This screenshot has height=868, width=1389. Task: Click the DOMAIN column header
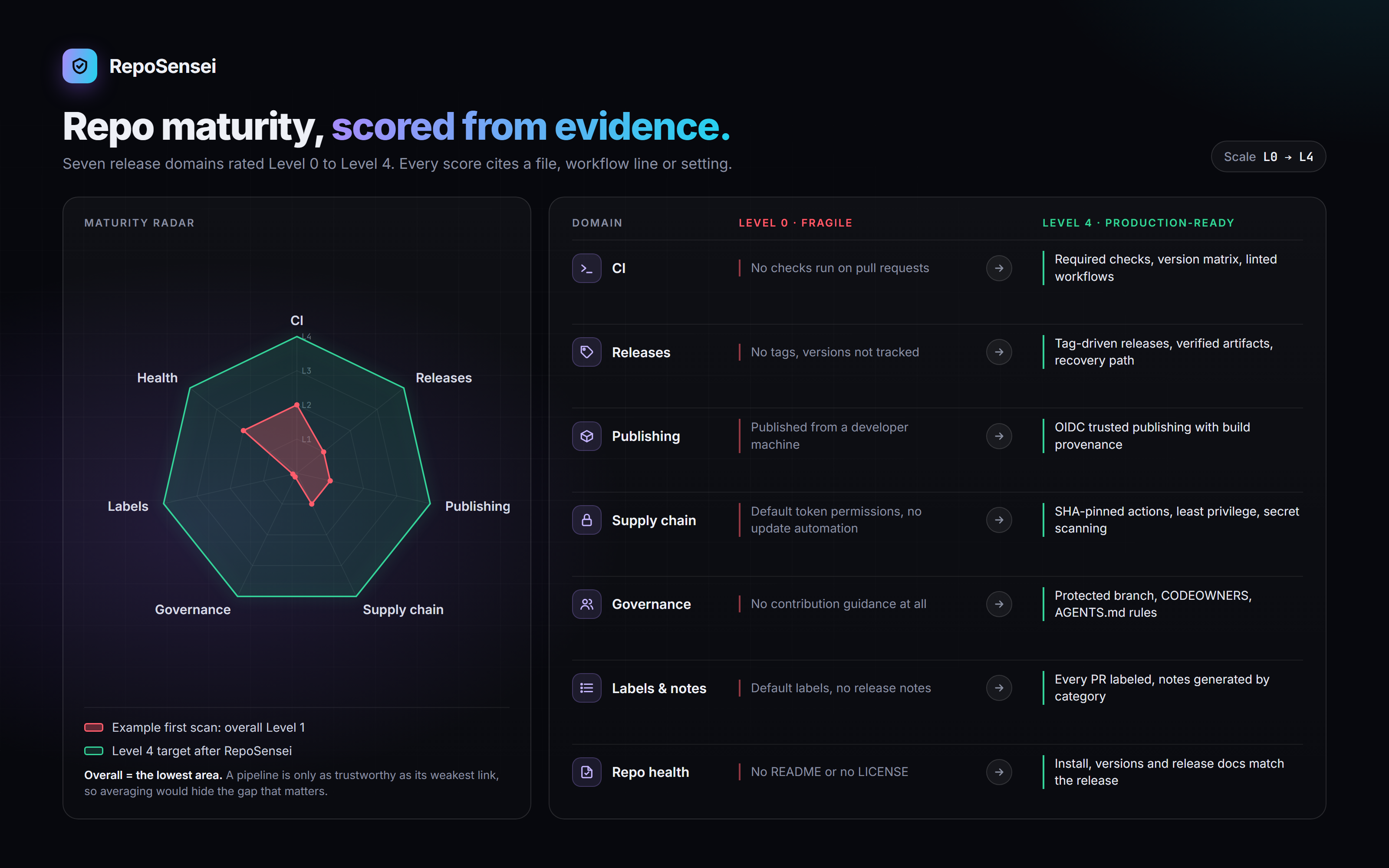[x=597, y=223]
